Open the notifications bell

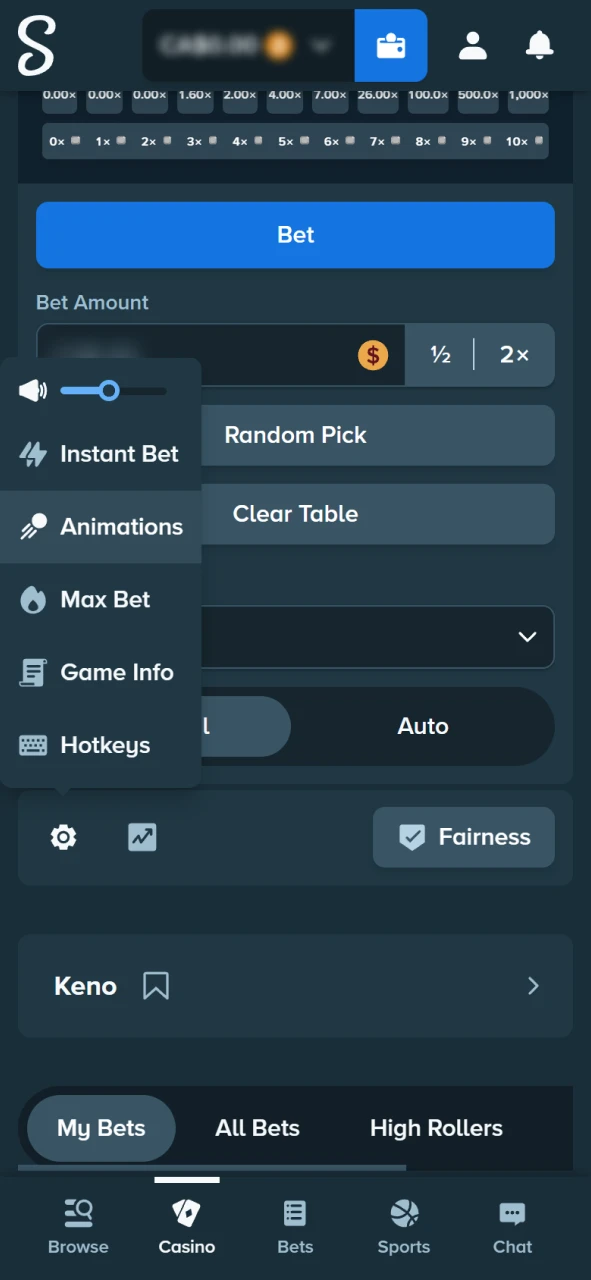point(539,45)
